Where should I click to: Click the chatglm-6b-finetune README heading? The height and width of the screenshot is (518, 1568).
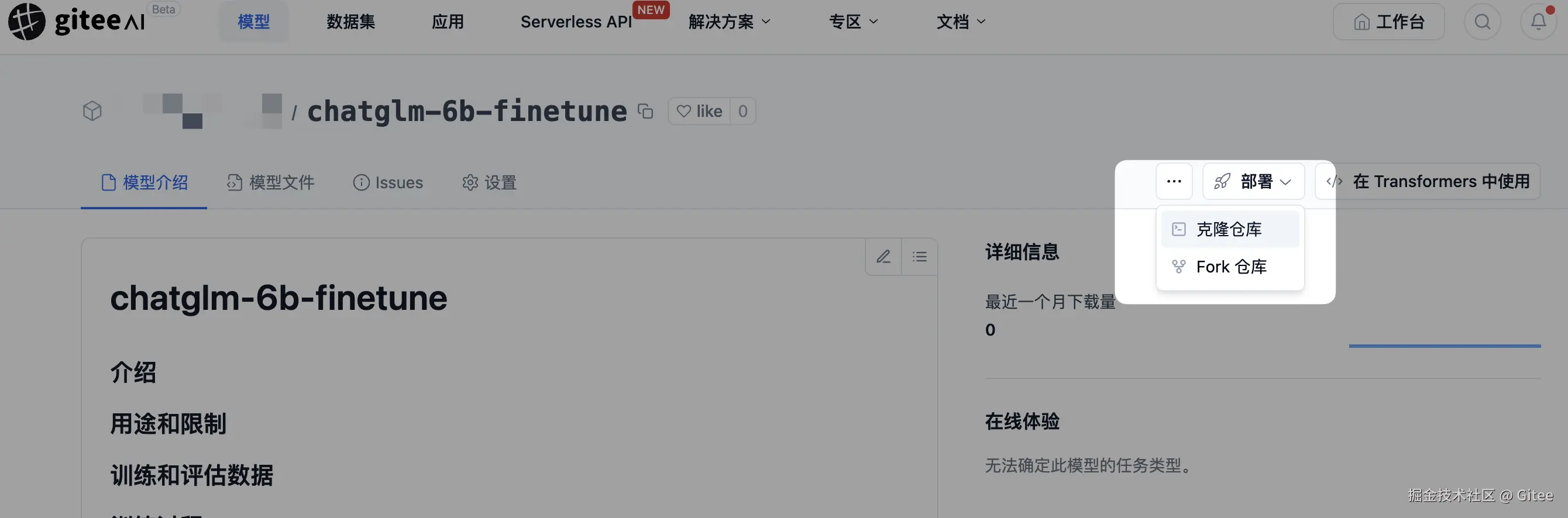pyautogui.click(x=278, y=298)
